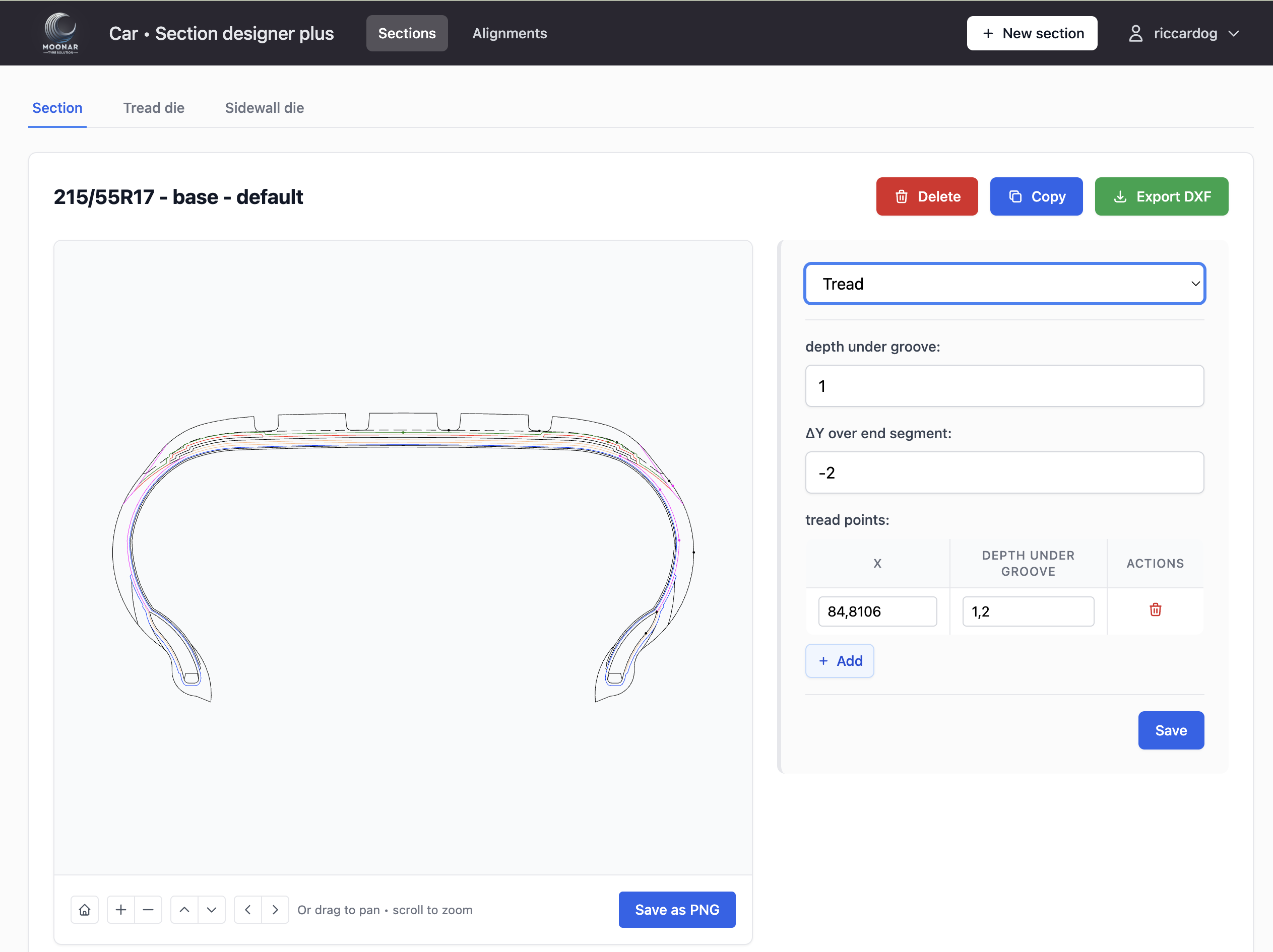
Task: Pan the view right with the right arrow icon
Action: click(275, 909)
